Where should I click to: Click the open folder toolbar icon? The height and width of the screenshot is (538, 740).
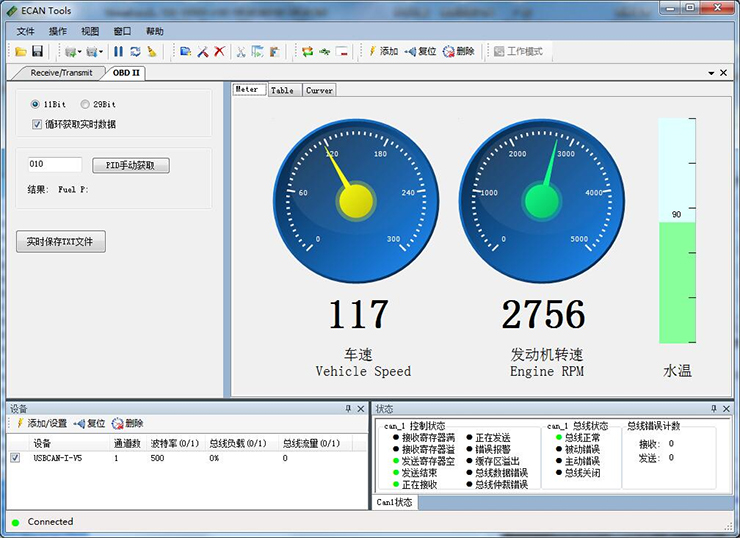click(21, 51)
